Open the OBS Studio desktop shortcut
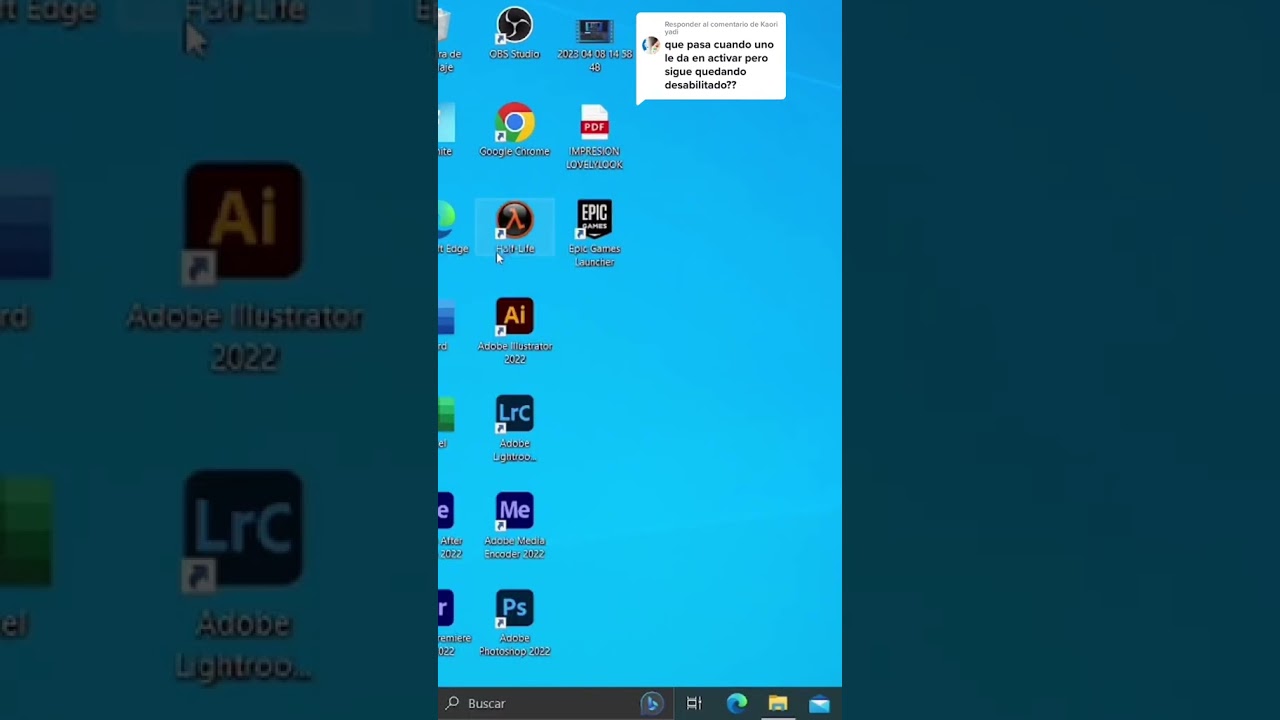Image resolution: width=1280 pixels, height=720 pixels. tap(514, 33)
